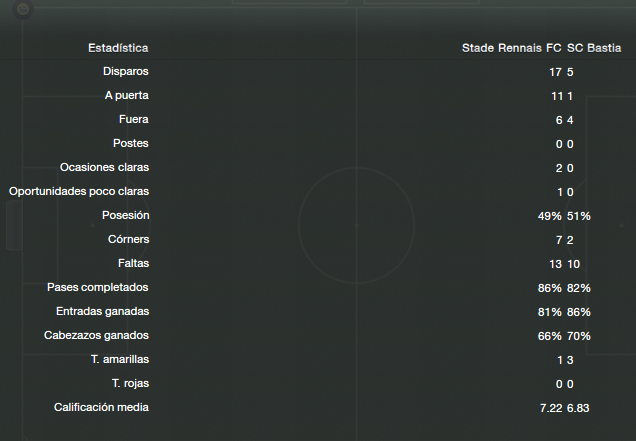
Task: Click the Estadística column header
Action: pyautogui.click(x=118, y=48)
